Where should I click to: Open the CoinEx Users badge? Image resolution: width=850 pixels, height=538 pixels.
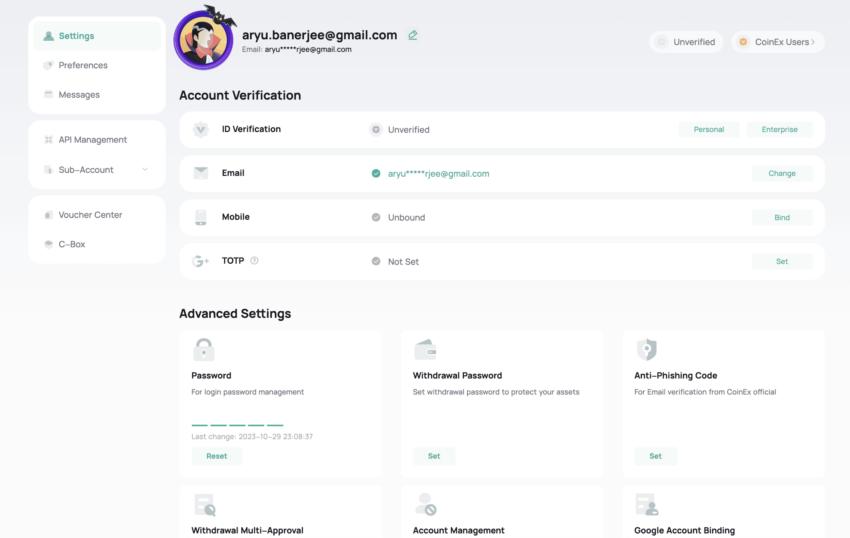tap(778, 42)
